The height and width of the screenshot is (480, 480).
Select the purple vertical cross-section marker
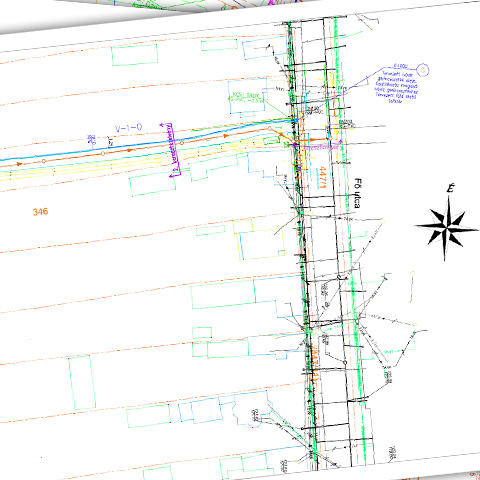pyautogui.click(x=172, y=149)
